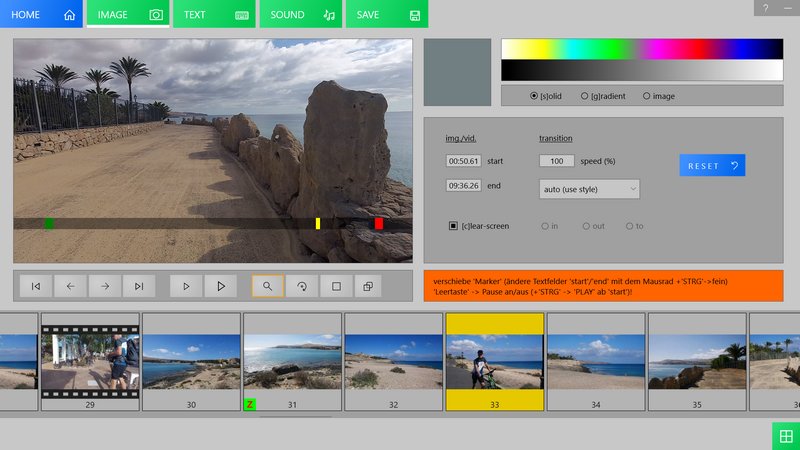The width and height of the screenshot is (800, 450).
Task: Go to the SOUND tab
Action: pyautogui.click(x=301, y=14)
